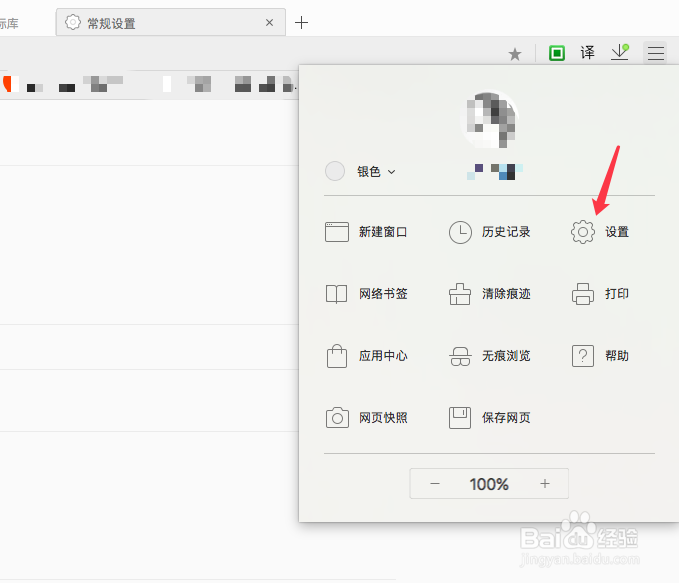Decrease zoom with the minus button
The image size is (679, 583).
point(435,483)
